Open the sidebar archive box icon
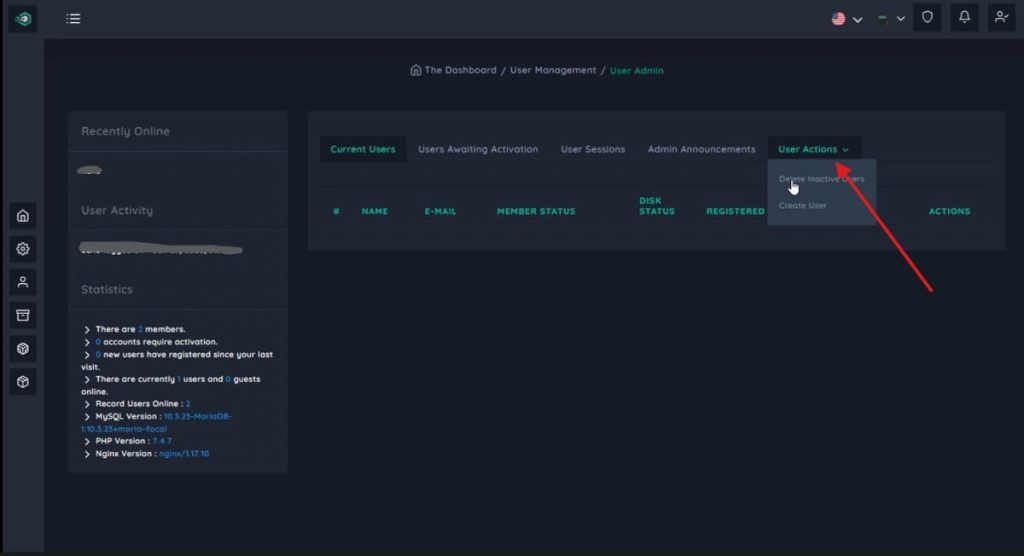 23,316
